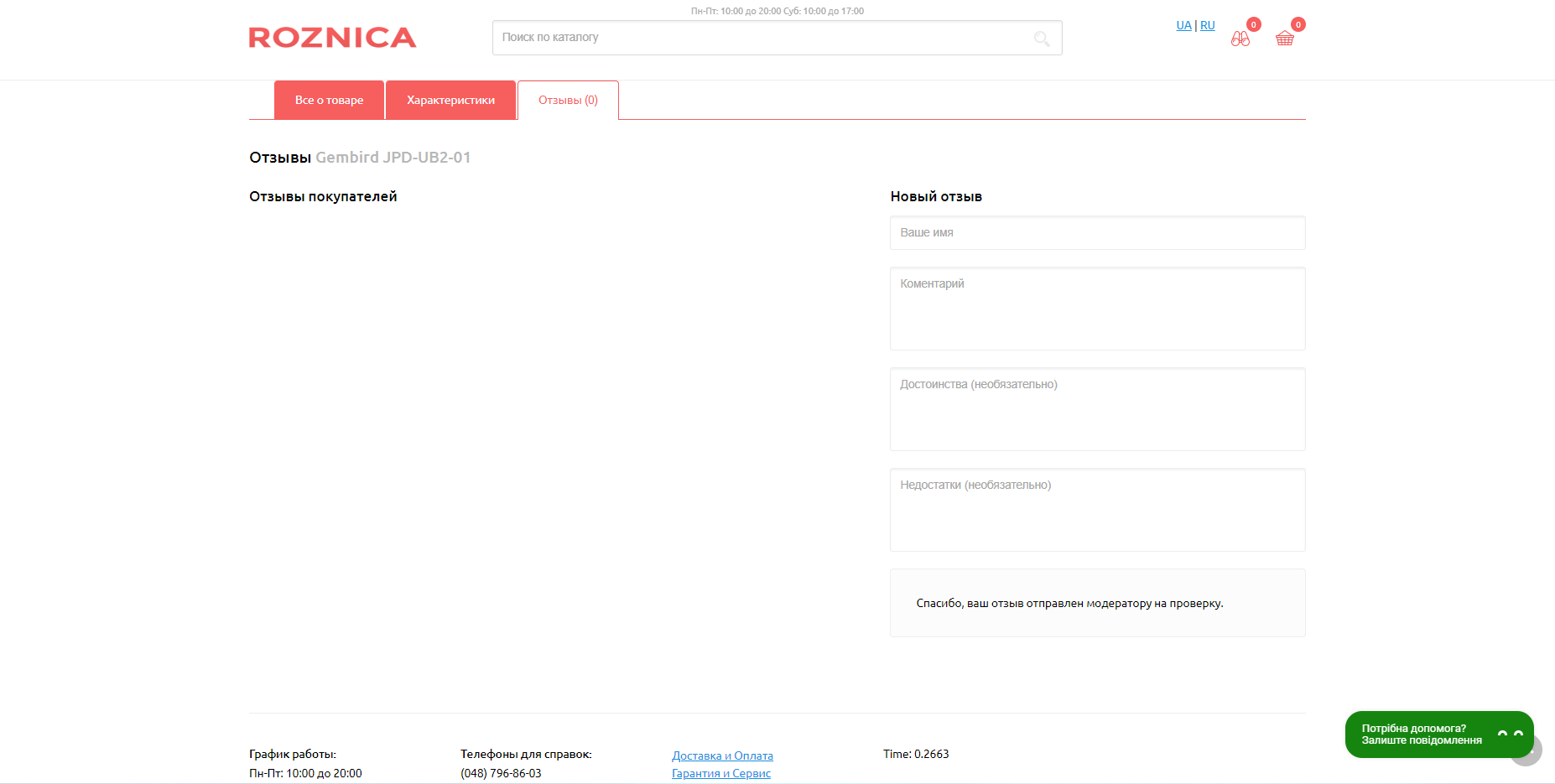This screenshot has width=1555, height=784.
Task: Open the green help chat widget
Action: click(1426, 735)
